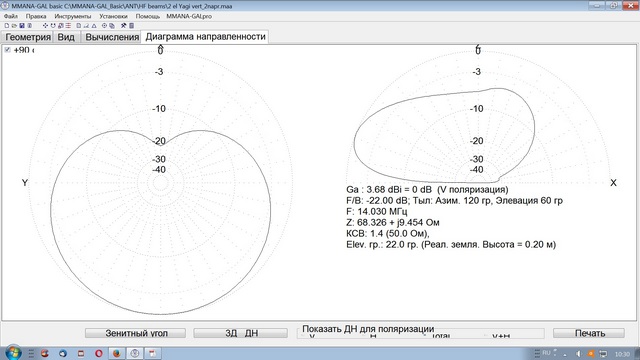640x360 pixels.
Task: Click the Печать button
Action: coord(589,333)
